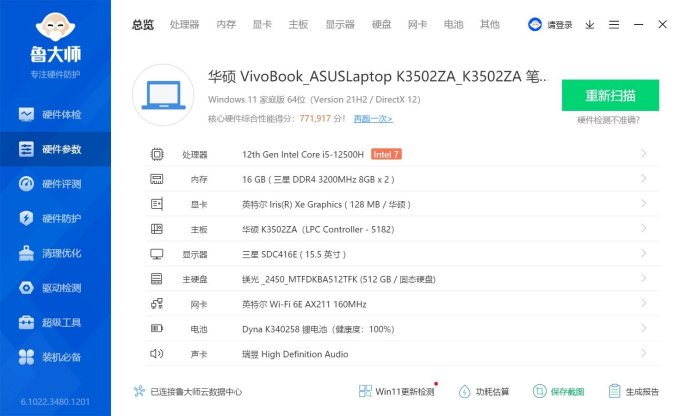Click 保存截图 to save screenshot
This screenshot has width=680, height=416.
tap(559, 391)
